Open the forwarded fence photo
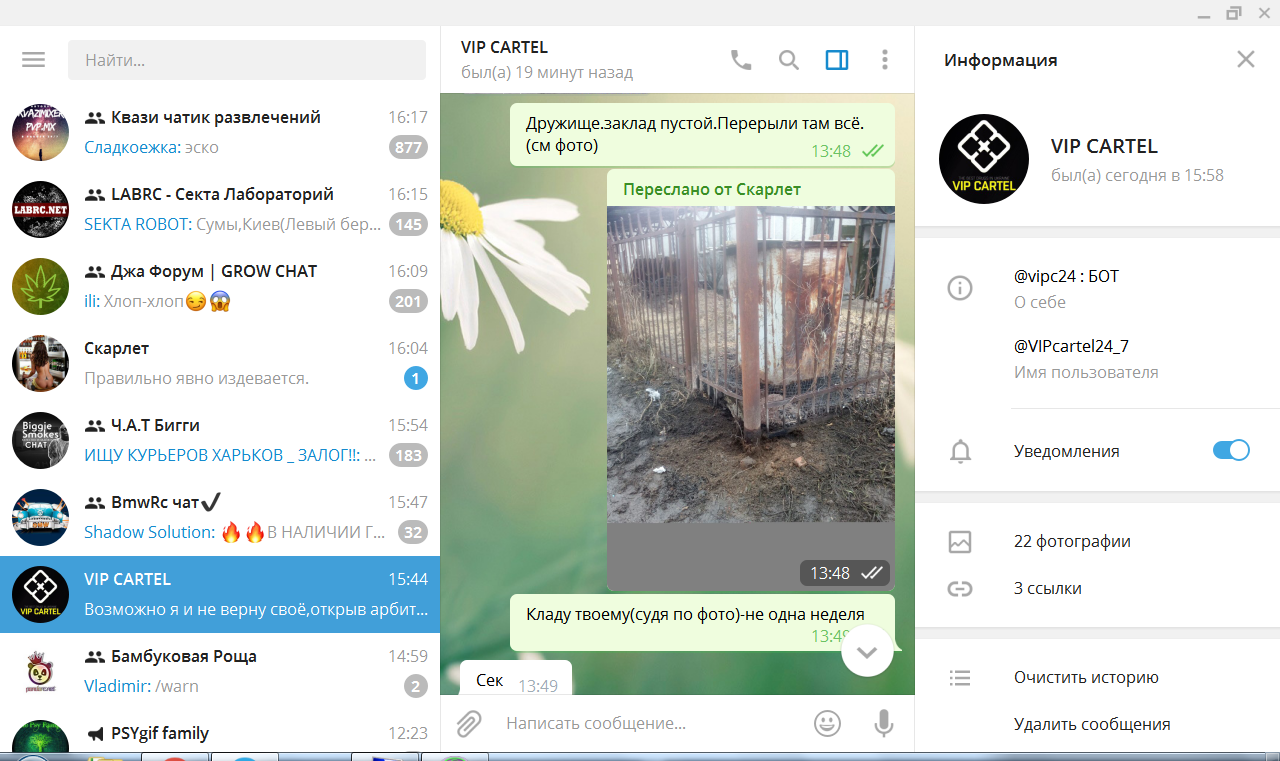Screen dimensions: 1280x761 coord(751,364)
